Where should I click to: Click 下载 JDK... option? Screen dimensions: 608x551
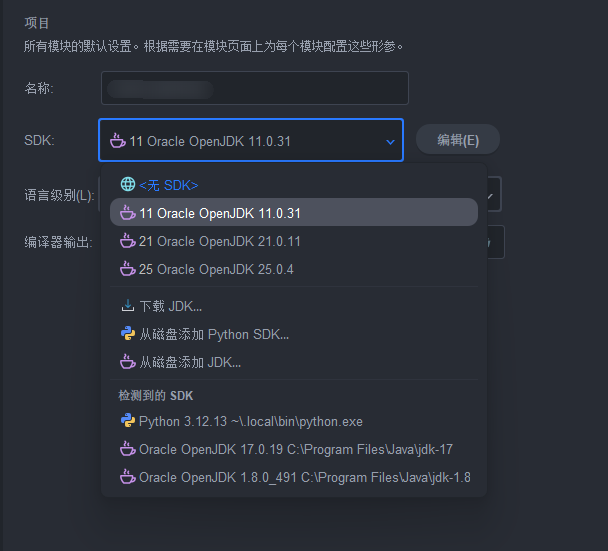[294, 306]
